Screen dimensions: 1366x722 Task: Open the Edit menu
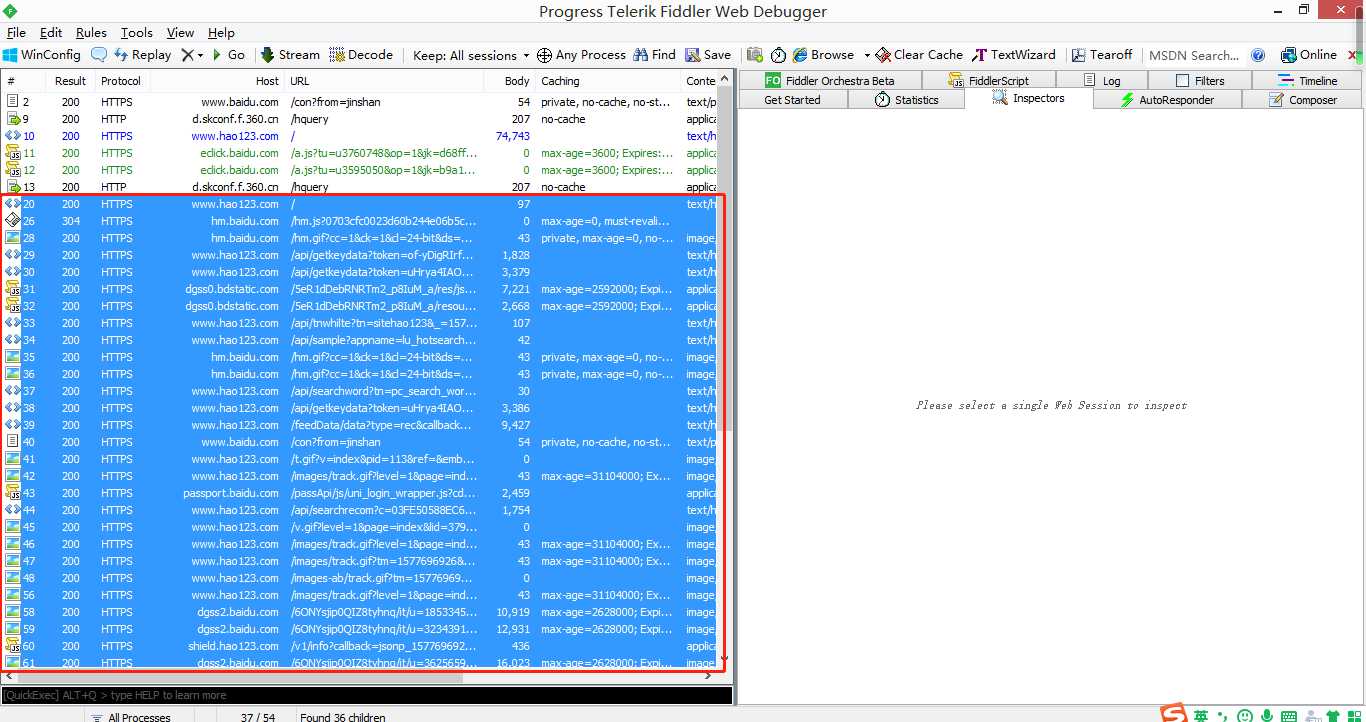point(51,33)
